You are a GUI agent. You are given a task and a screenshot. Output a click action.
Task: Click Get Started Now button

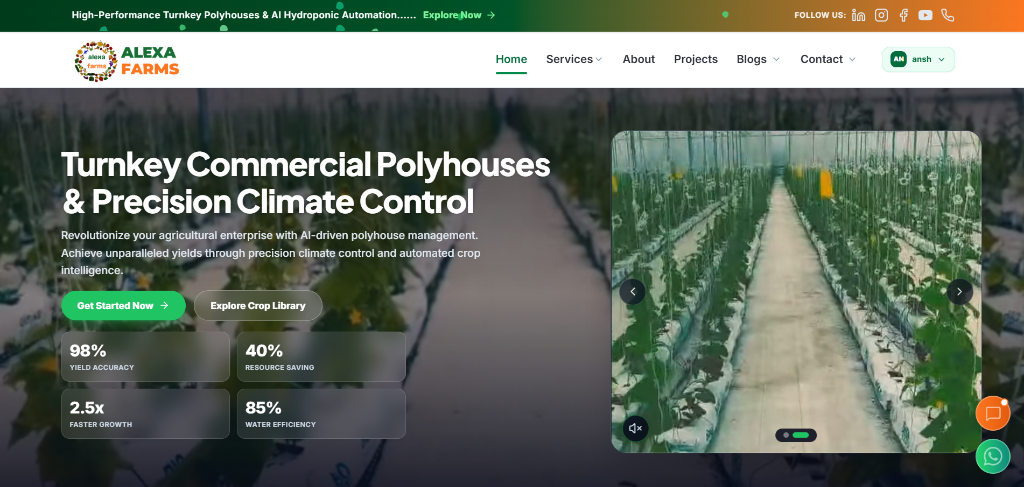pos(123,306)
